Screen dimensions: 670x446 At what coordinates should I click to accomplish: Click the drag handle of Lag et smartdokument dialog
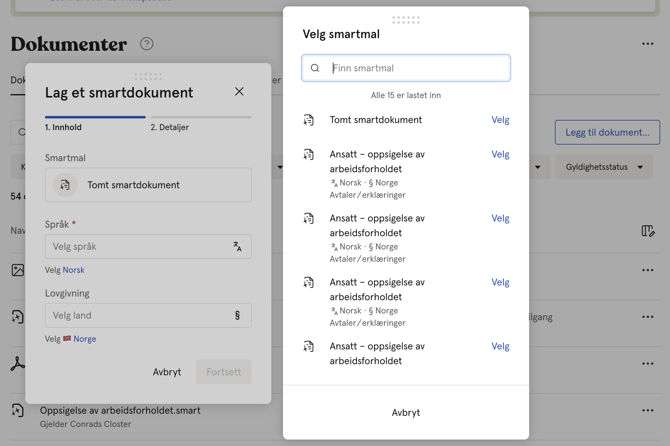point(148,76)
